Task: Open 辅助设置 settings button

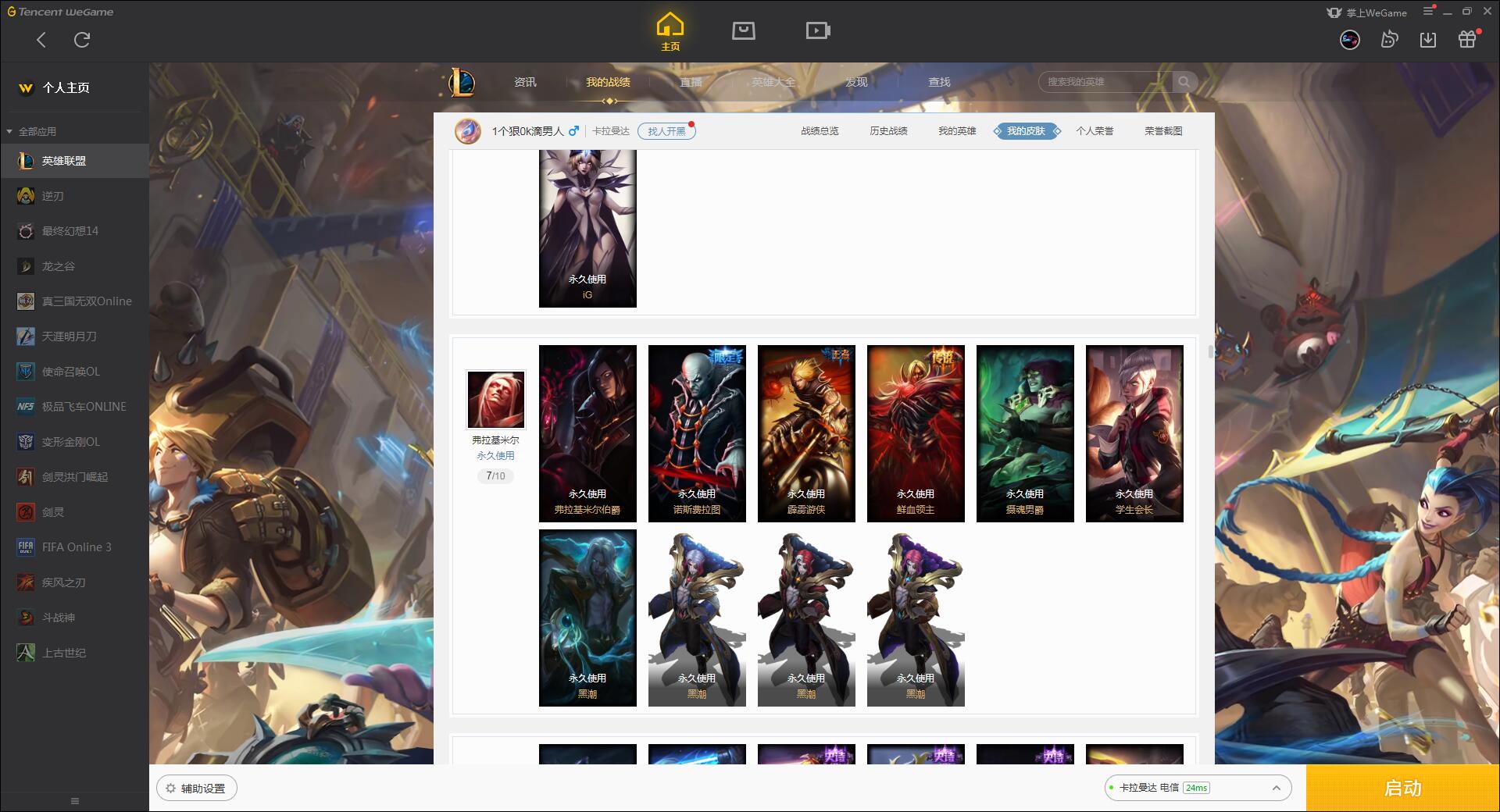Action: 197,788
